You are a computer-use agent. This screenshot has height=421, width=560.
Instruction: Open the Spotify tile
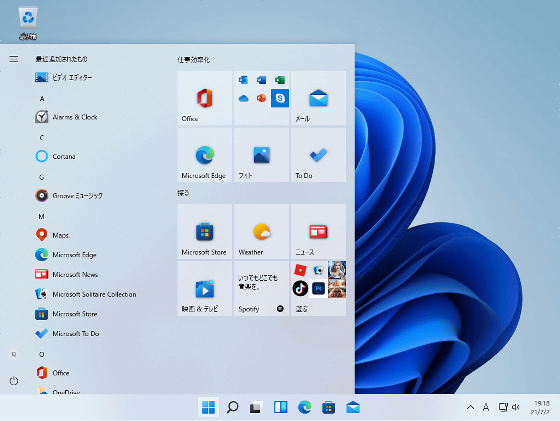click(261, 288)
